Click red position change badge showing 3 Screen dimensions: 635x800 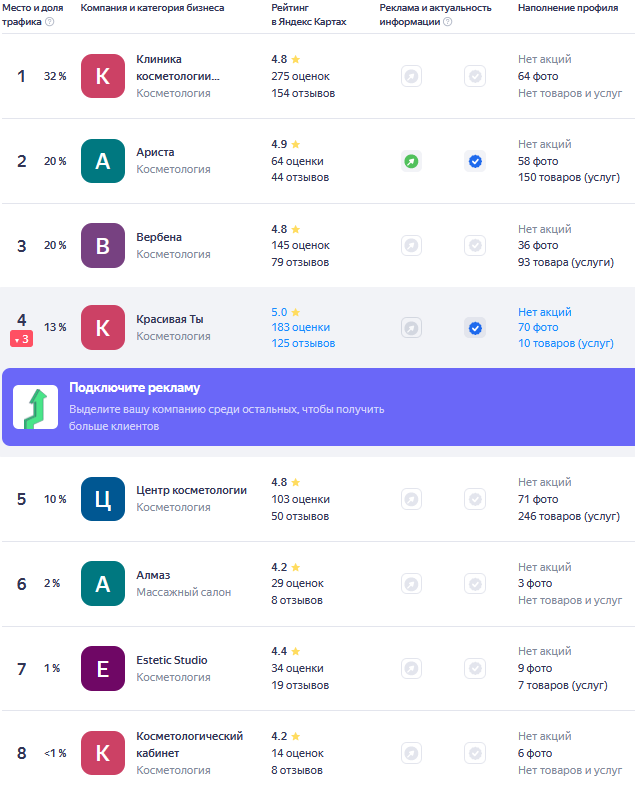(x=22, y=340)
